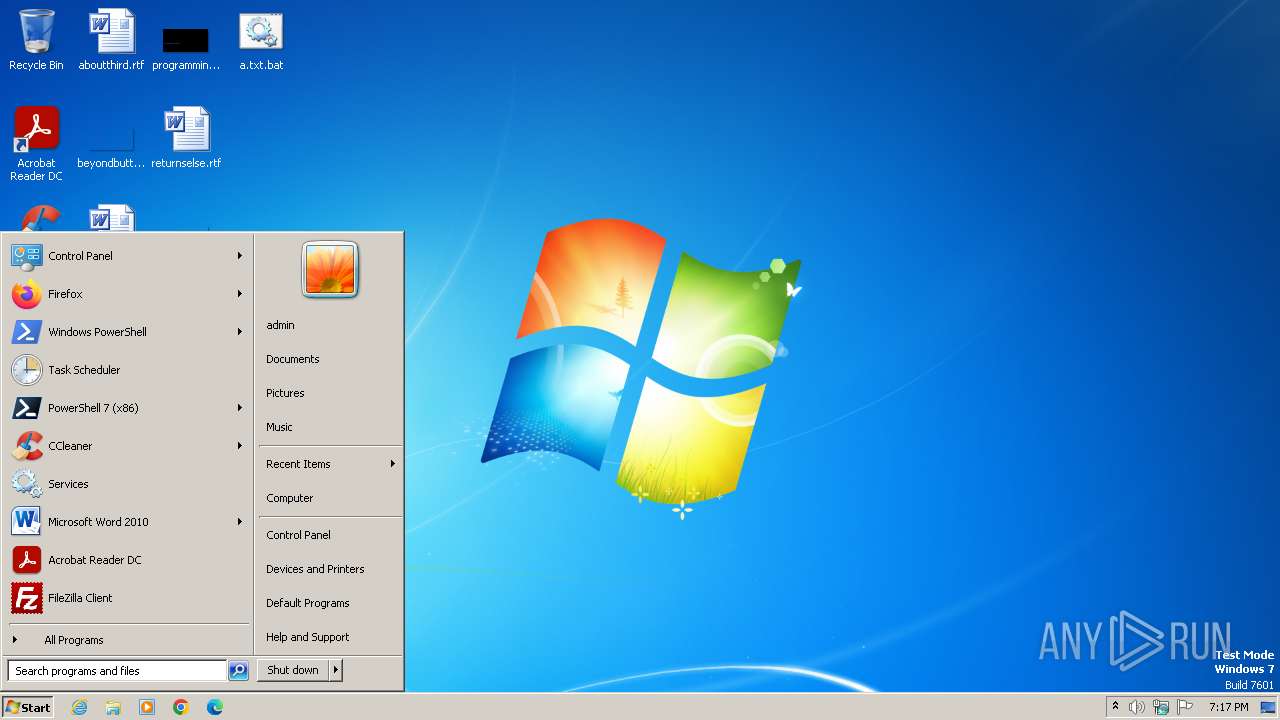Show hidden tray icons arrow
This screenshot has width=1280, height=720.
pos(1115,707)
